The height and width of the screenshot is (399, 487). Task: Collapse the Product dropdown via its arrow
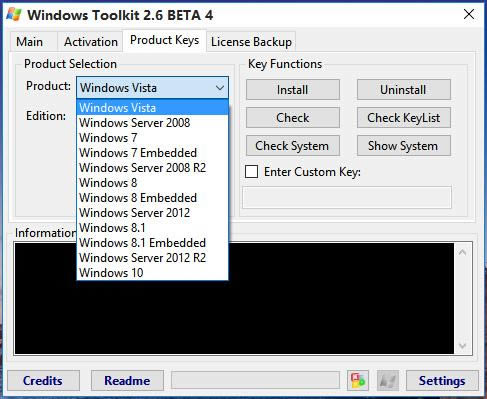pos(219,88)
